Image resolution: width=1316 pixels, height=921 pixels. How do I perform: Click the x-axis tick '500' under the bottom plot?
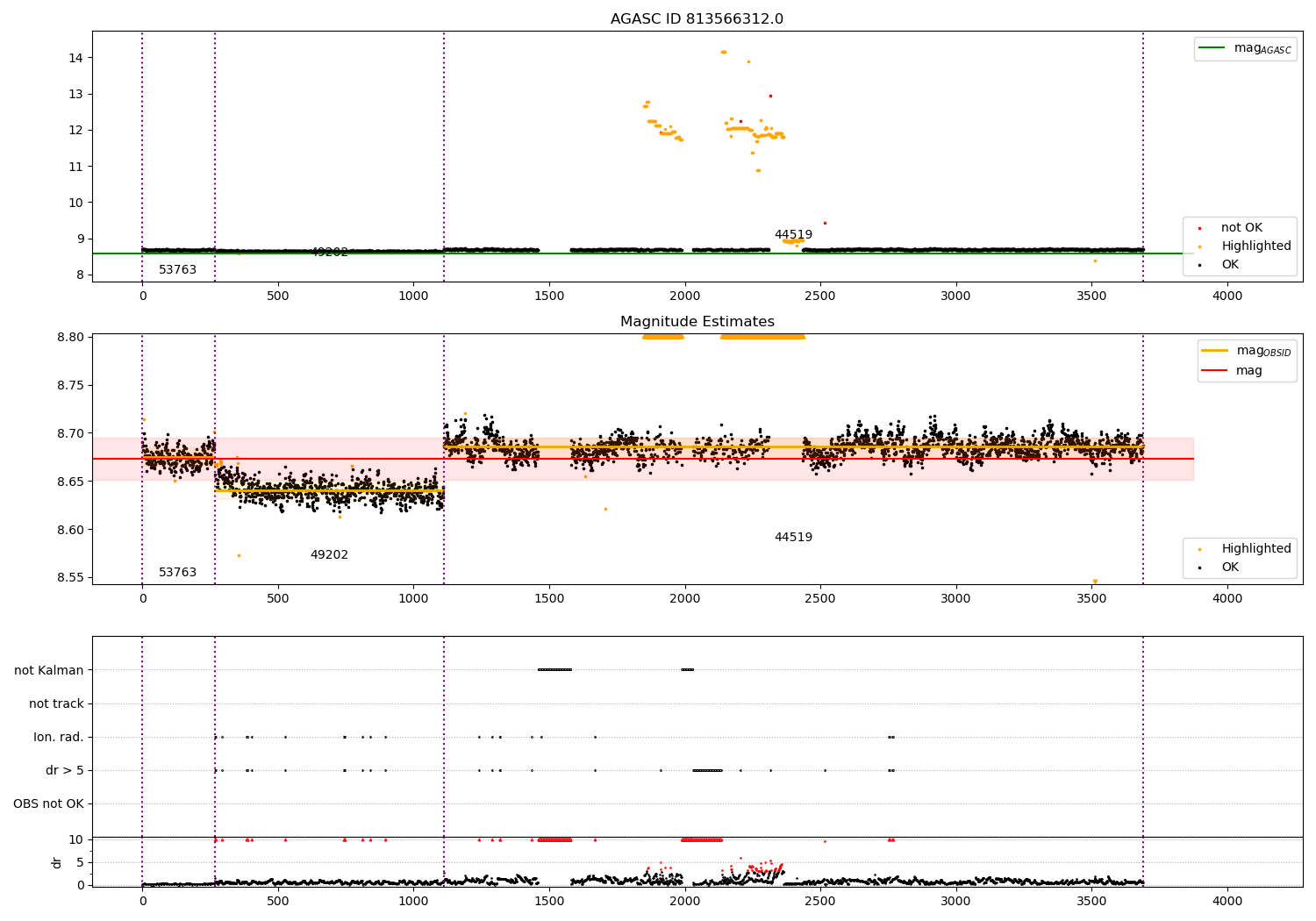click(278, 900)
